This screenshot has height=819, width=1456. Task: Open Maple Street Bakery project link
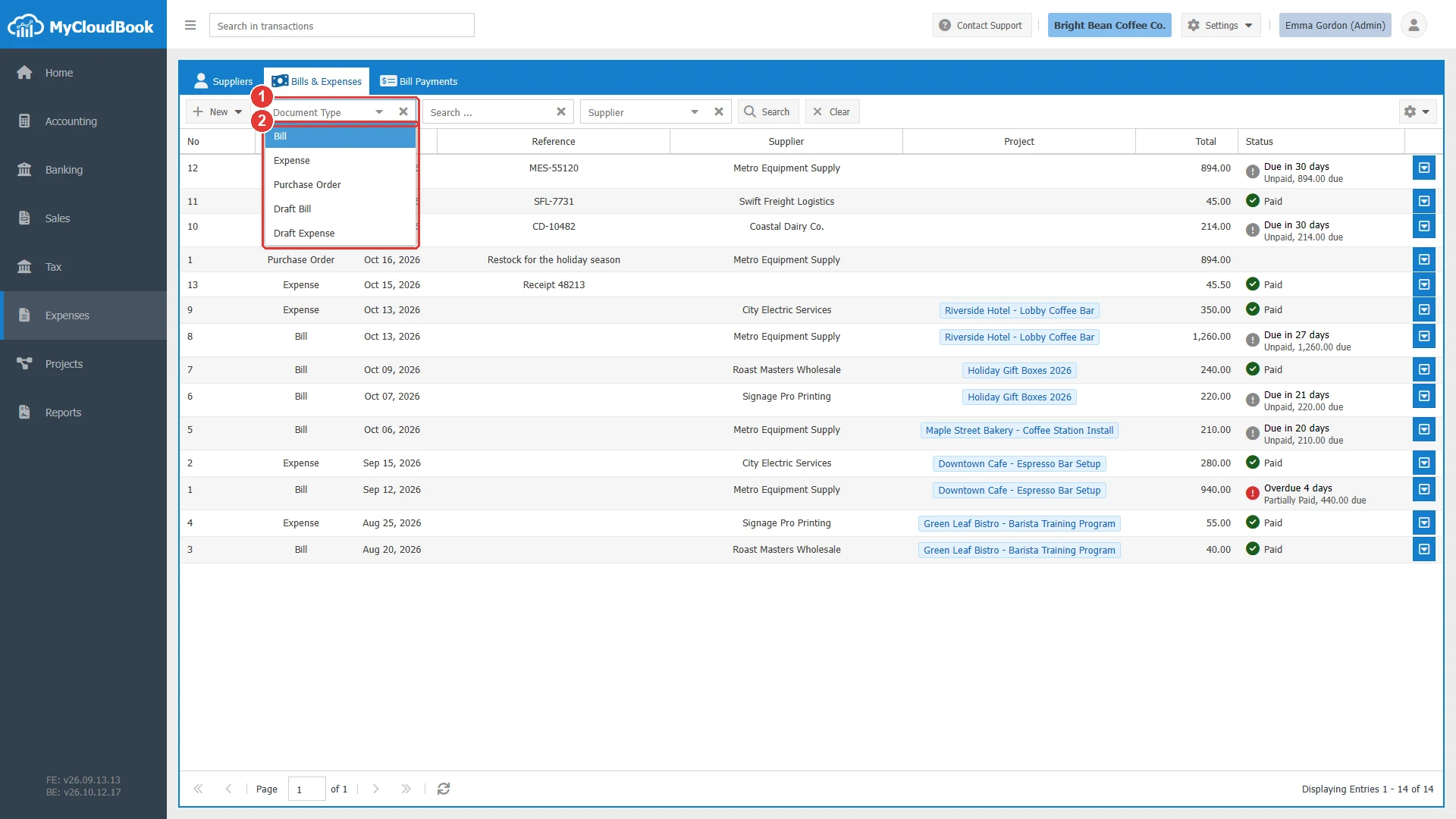[1019, 430]
